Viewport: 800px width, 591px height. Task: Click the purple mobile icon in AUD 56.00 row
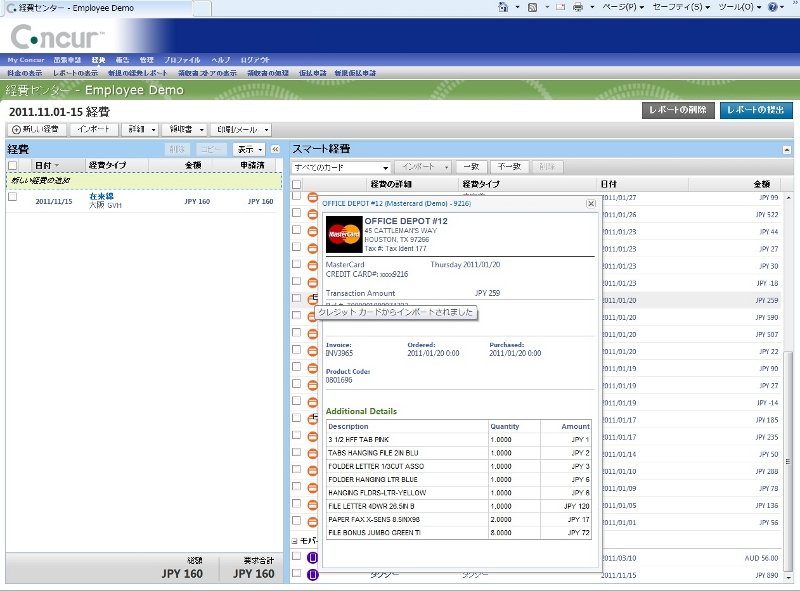click(313, 558)
